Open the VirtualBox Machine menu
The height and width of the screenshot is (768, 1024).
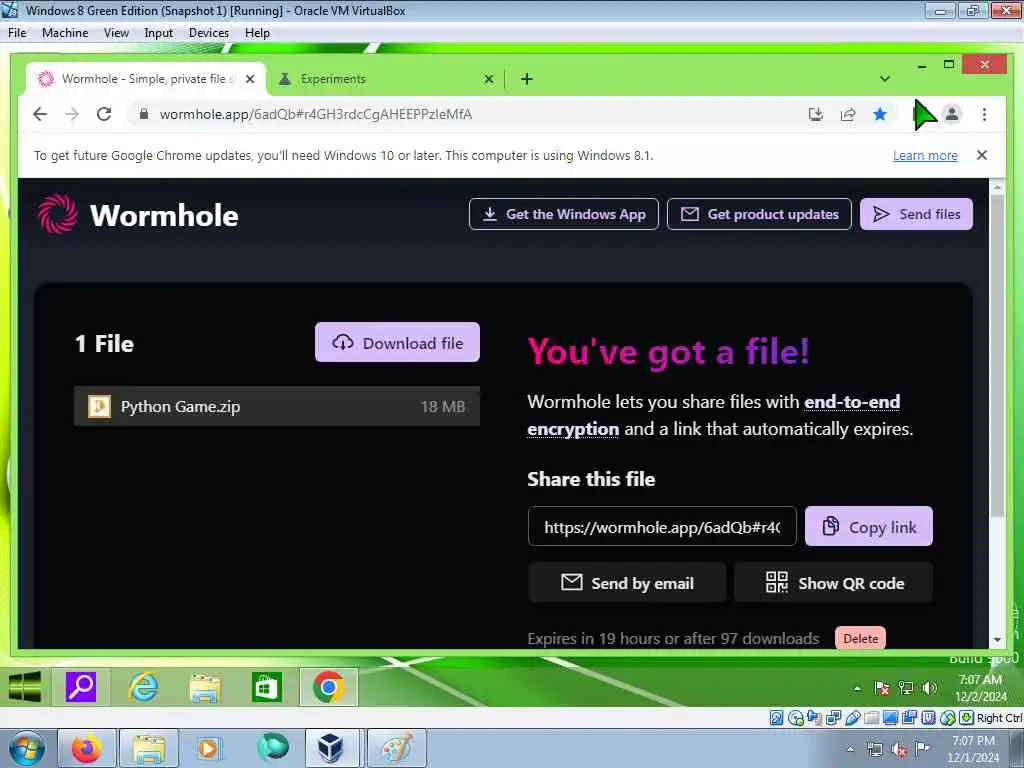pyautogui.click(x=65, y=33)
